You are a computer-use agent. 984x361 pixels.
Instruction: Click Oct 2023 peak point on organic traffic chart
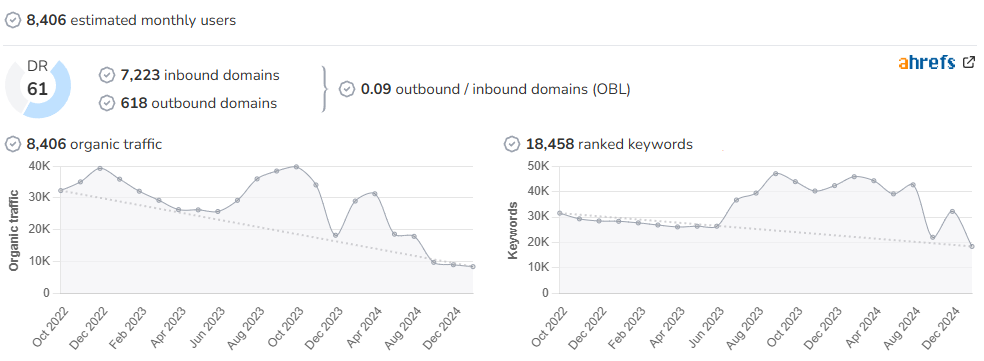tap(296, 166)
